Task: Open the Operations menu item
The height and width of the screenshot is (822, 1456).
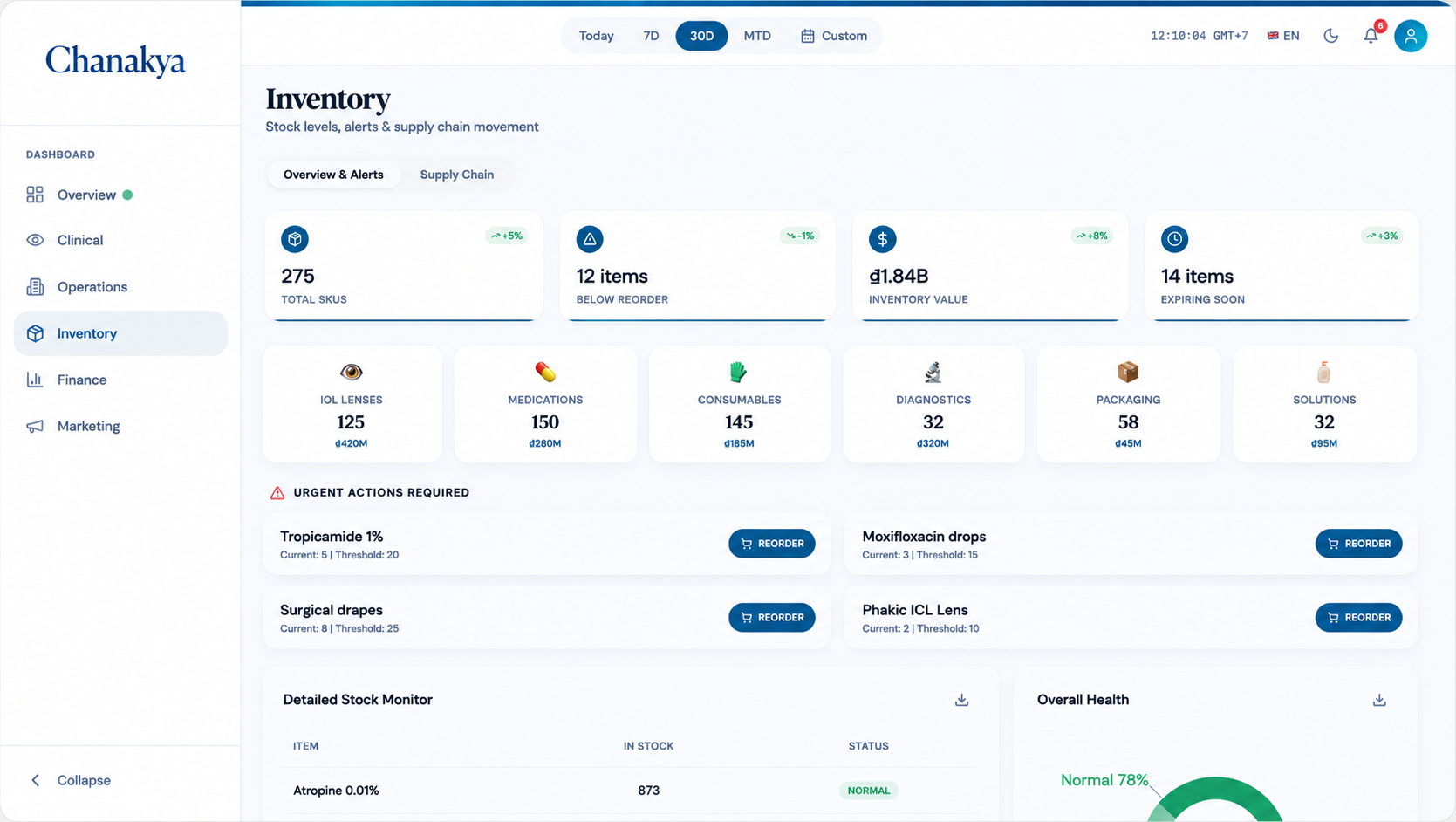Action: point(120,286)
